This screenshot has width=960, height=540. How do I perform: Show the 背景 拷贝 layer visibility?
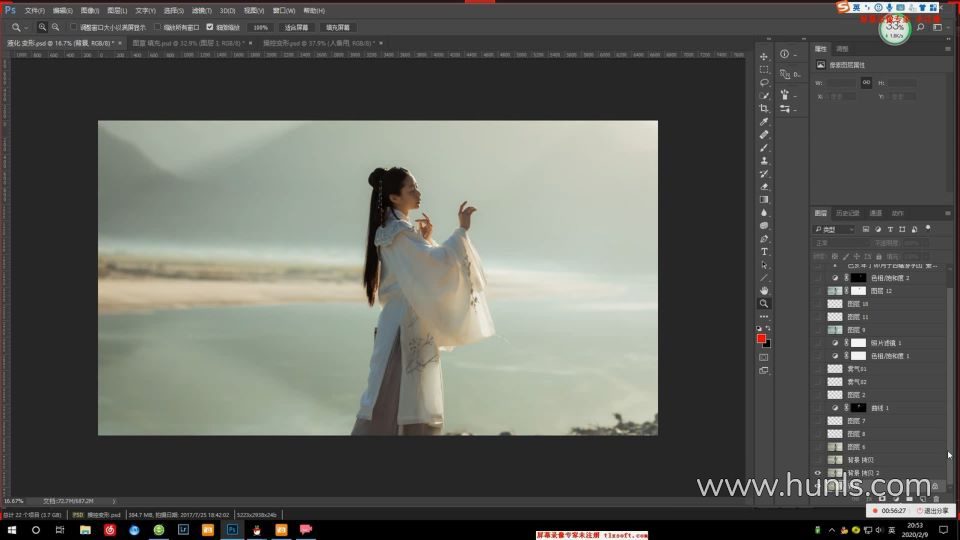click(817, 460)
